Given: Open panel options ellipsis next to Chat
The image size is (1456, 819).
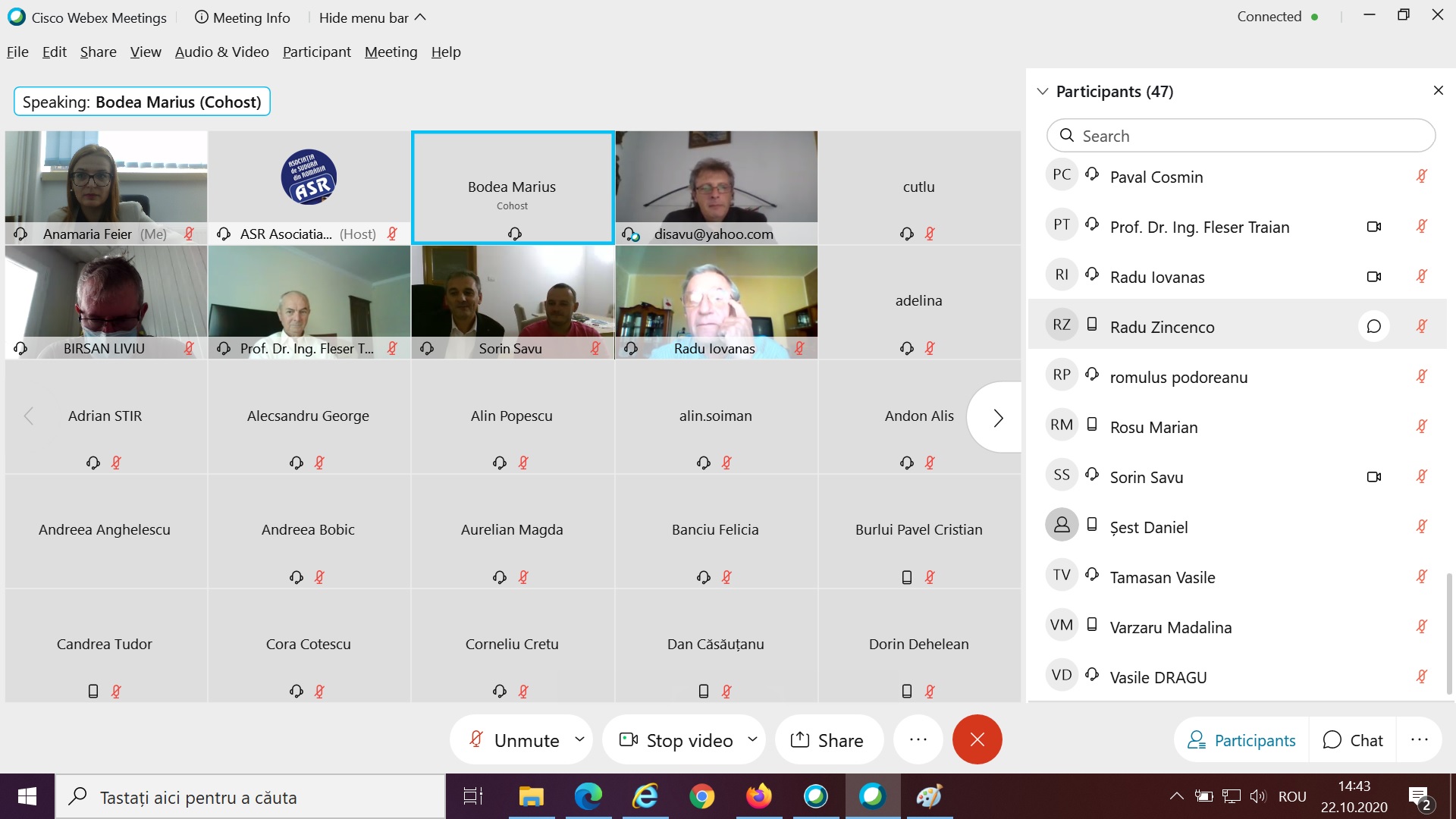Looking at the screenshot, I should [1419, 739].
